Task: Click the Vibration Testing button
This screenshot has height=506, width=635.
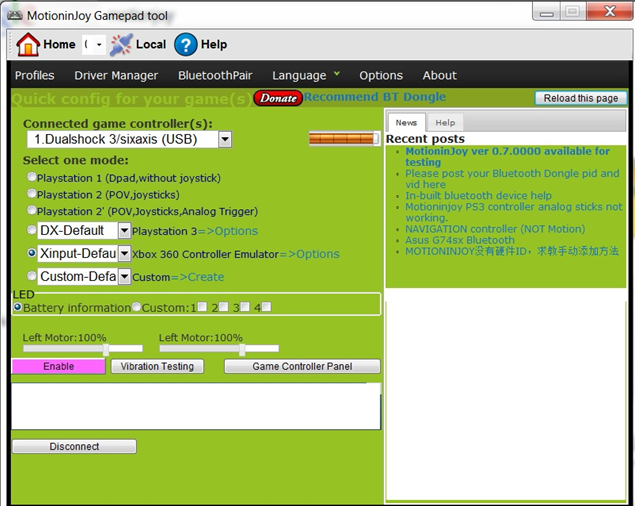Action: (x=157, y=367)
